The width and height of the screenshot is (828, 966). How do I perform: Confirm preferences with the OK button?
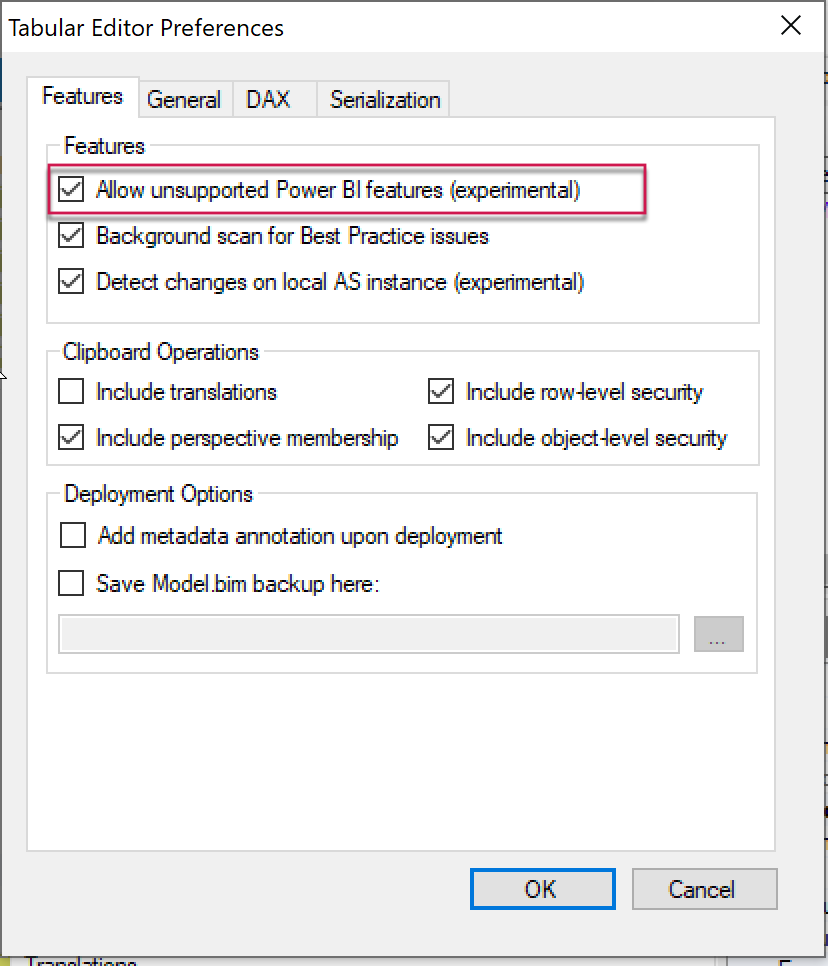543,889
